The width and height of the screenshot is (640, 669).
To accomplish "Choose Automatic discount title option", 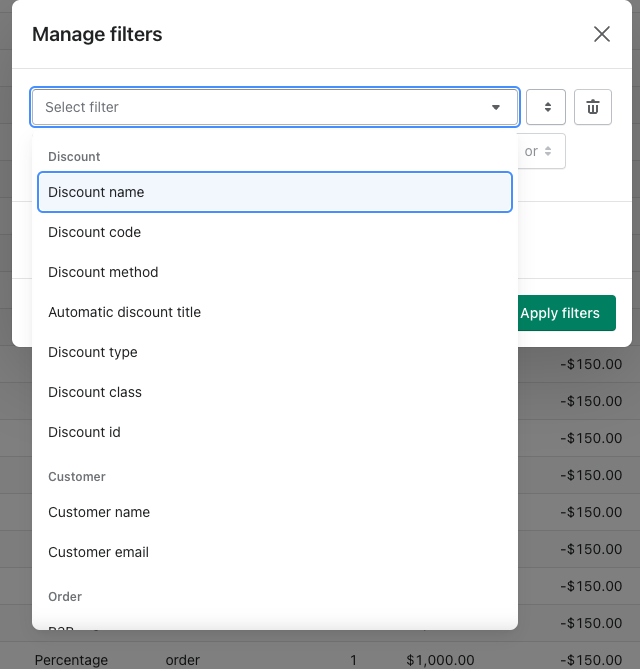I will (x=275, y=312).
